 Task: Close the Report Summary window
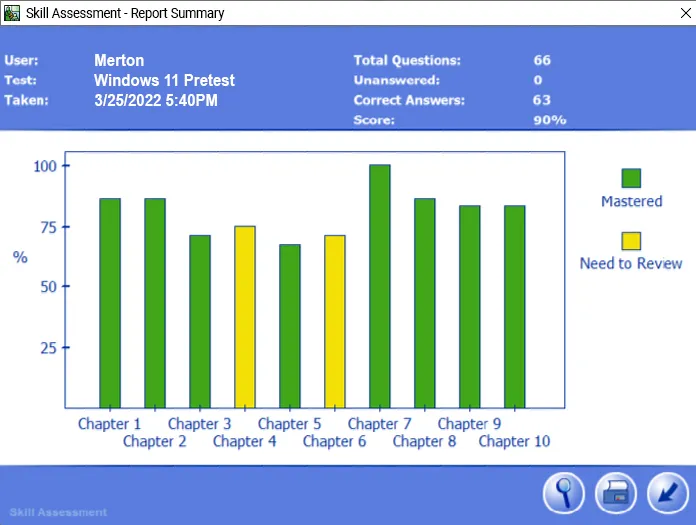(685, 13)
